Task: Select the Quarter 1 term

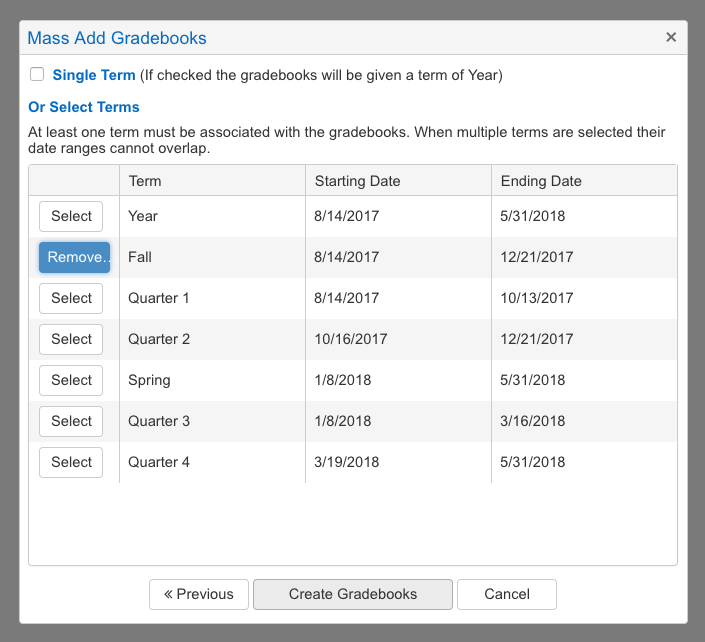Action: (x=71, y=298)
